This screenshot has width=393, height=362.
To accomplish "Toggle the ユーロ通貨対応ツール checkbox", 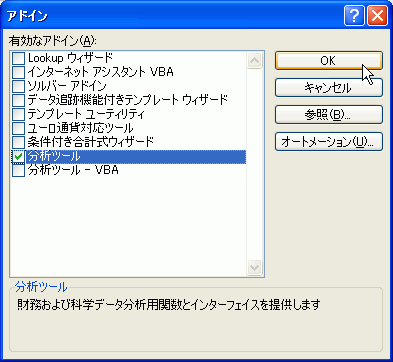I will (x=19, y=128).
